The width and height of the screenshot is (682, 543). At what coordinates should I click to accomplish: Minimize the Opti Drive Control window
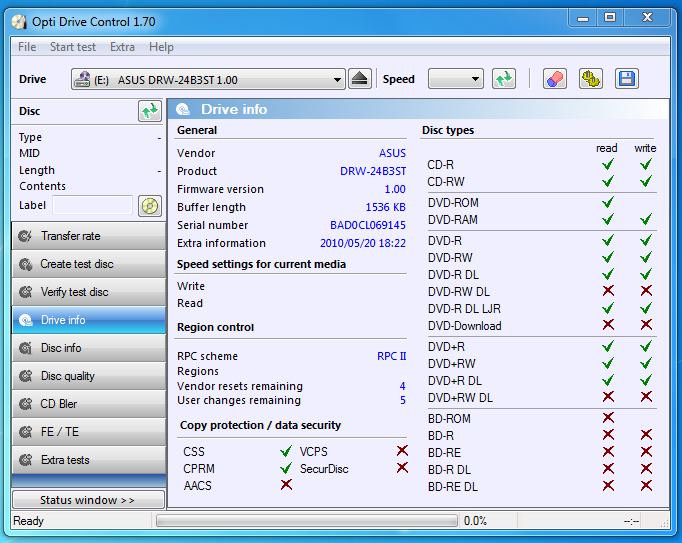[583, 17]
